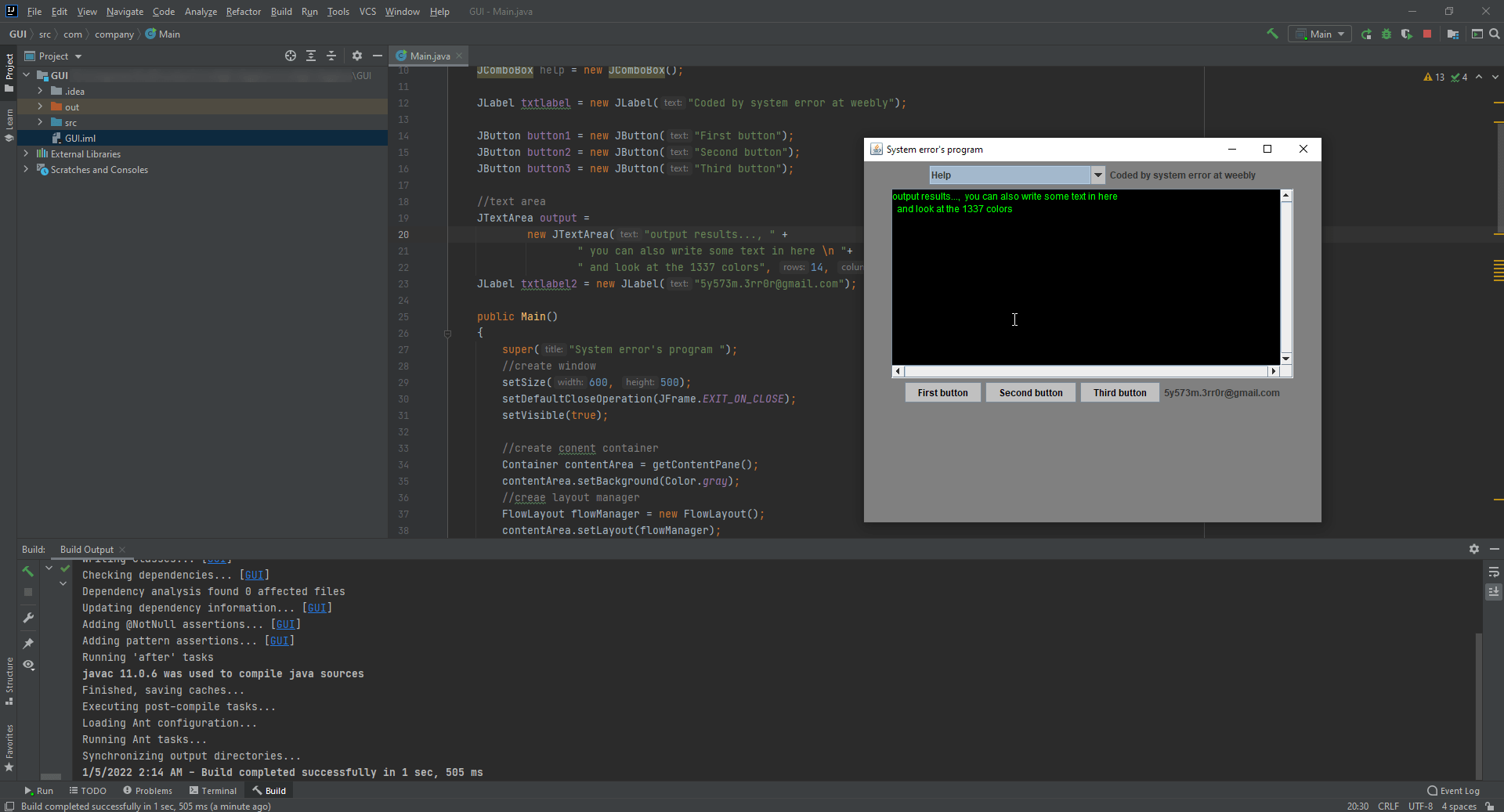Stop the process with red square icon
Image resolution: width=1504 pixels, height=812 pixels.
pos(1428,34)
